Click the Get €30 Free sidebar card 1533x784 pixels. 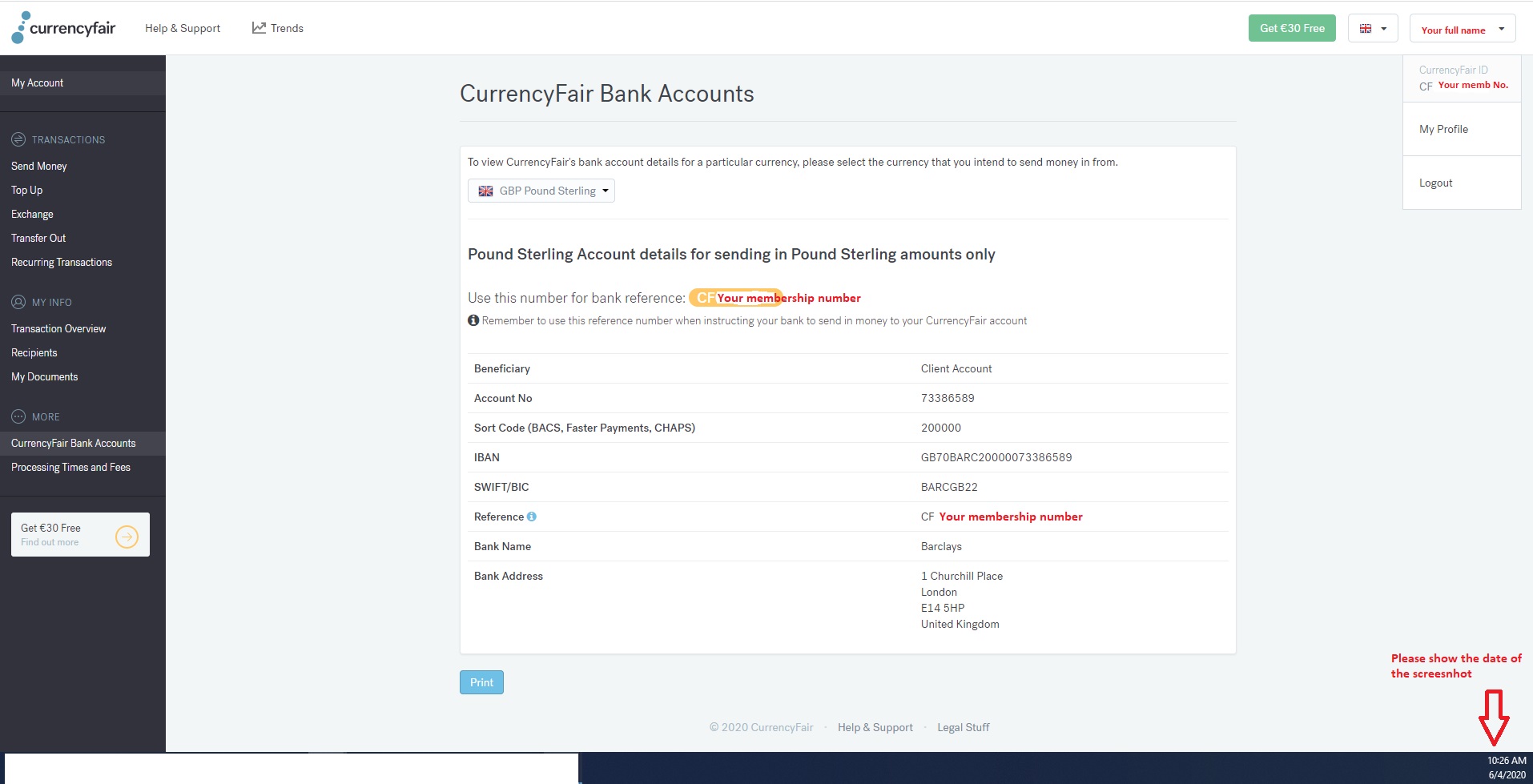[x=80, y=534]
